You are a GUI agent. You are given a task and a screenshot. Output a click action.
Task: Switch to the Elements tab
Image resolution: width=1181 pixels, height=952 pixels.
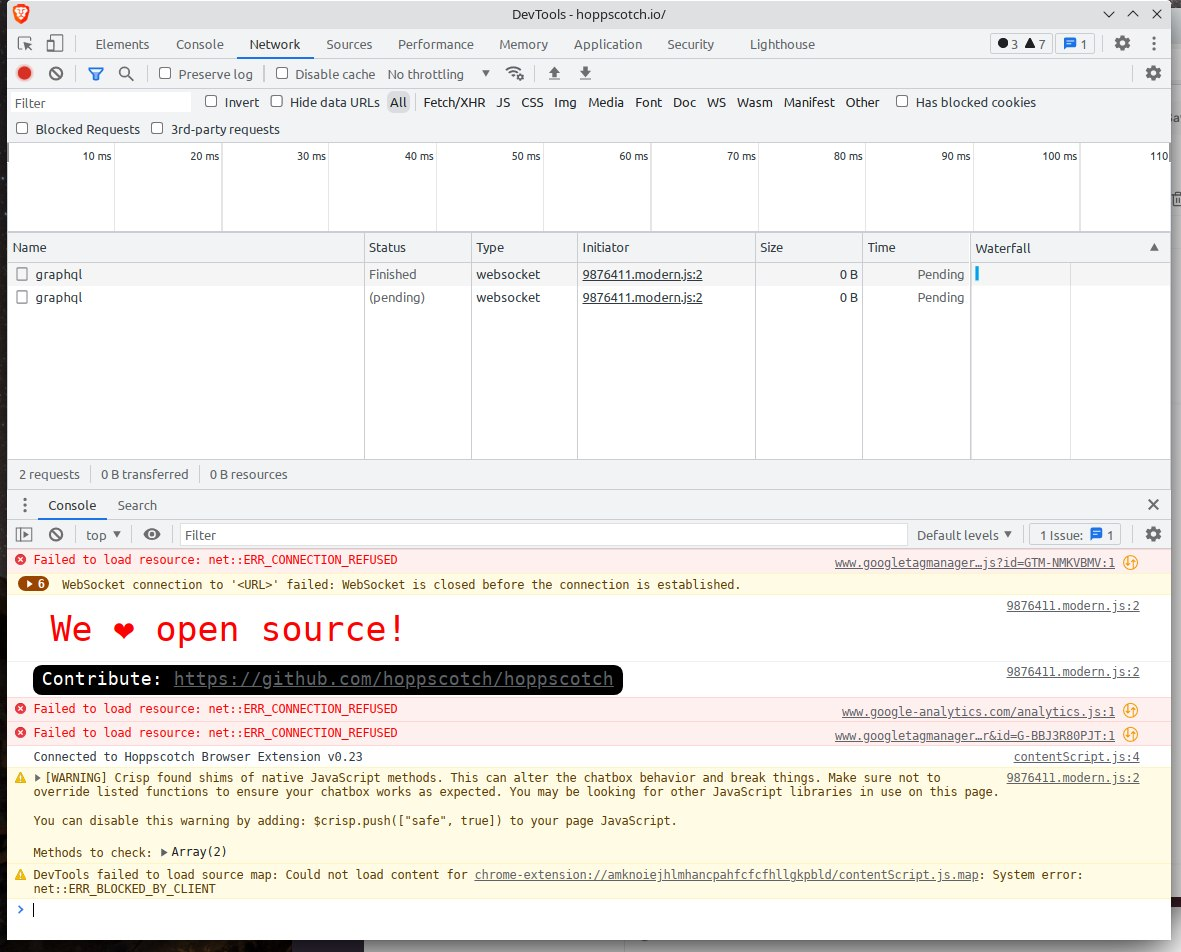click(x=122, y=44)
